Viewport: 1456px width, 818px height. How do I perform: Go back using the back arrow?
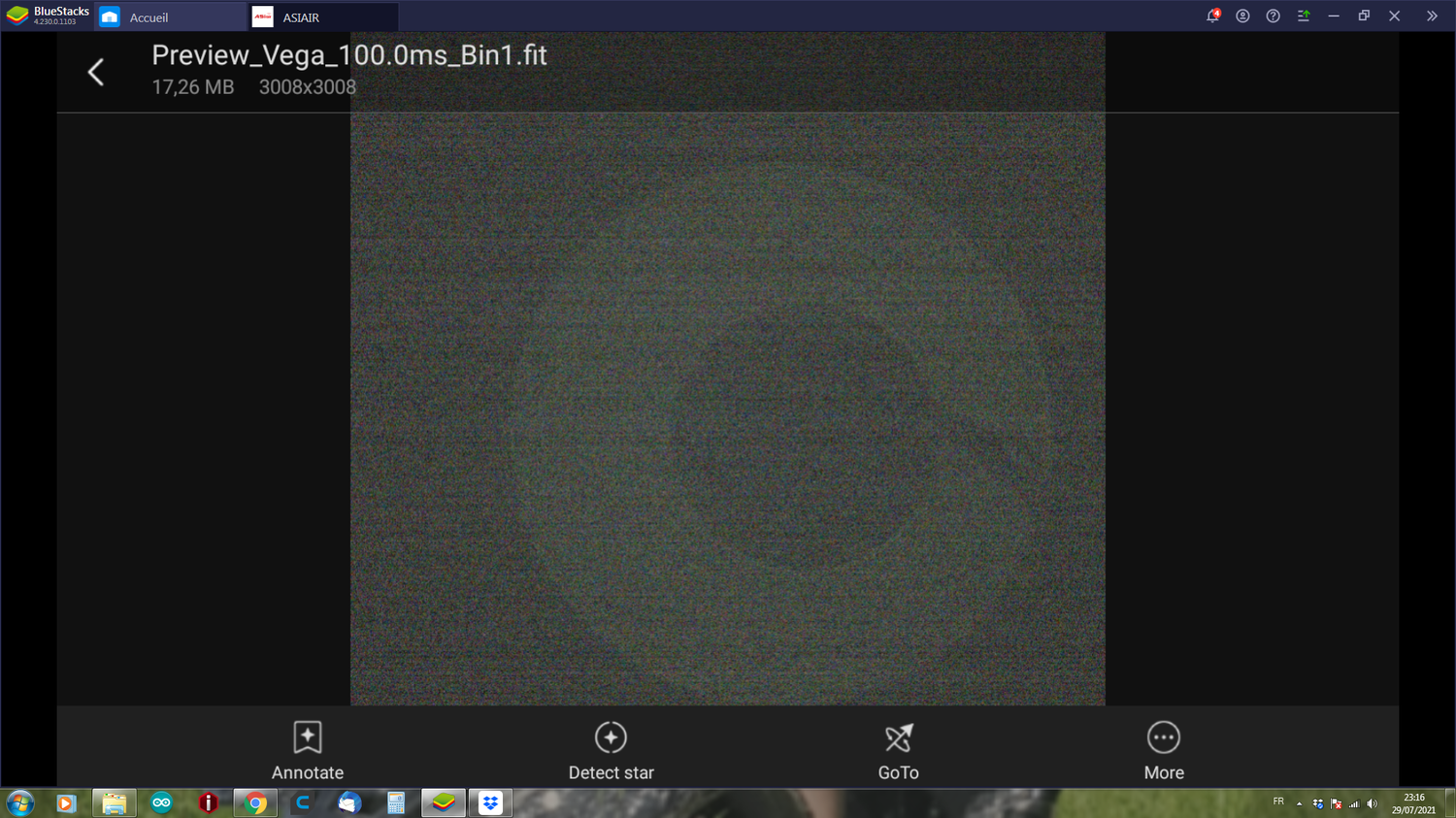click(x=95, y=72)
